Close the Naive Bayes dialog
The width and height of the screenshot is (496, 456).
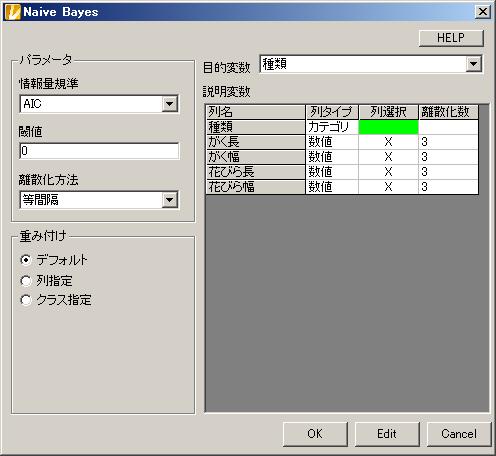482,12
